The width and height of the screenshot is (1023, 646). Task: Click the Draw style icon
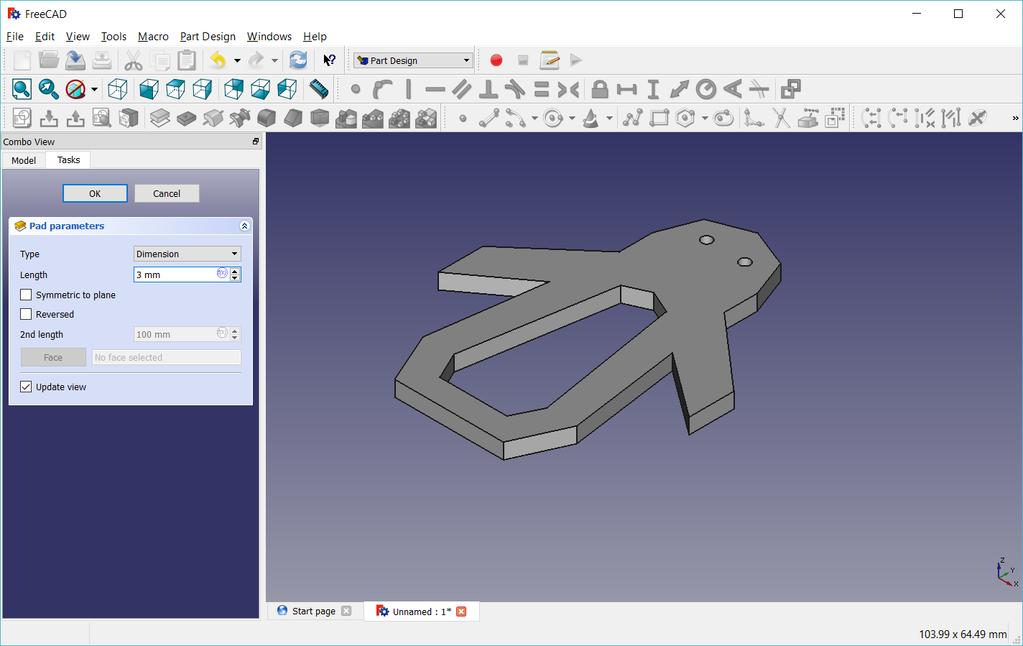tap(76, 89)
